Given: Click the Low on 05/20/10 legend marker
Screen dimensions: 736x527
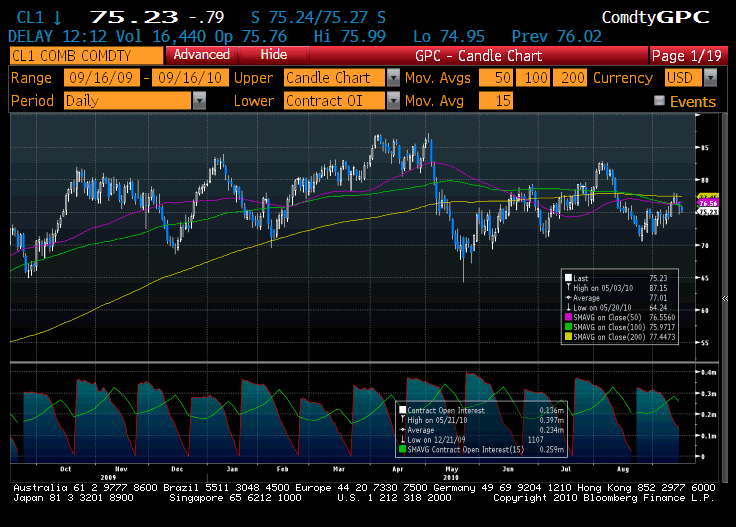Looking at the screenshot, I should pyautogui.click(x=569, y=307).
